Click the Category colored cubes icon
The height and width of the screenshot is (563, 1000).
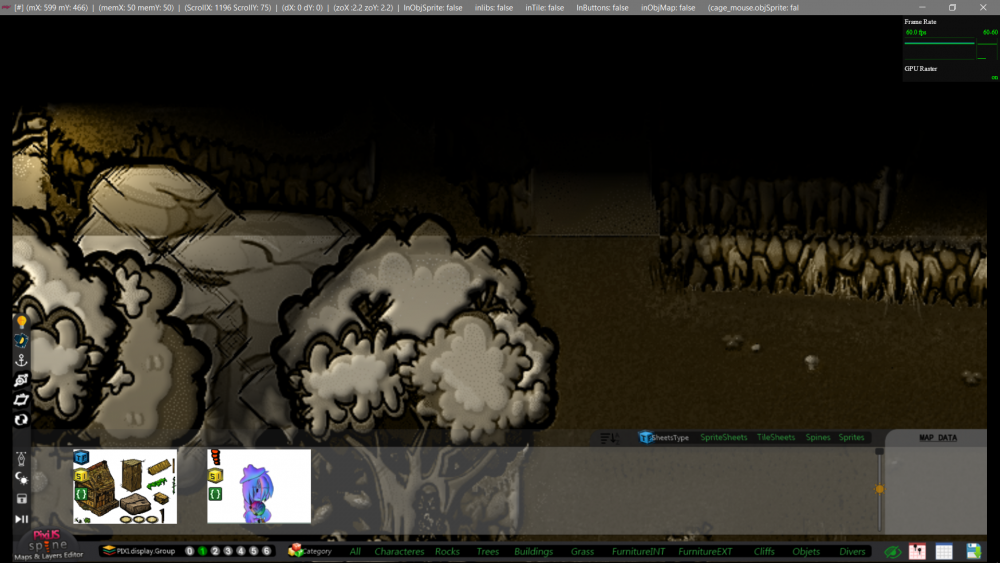pyautogui.click(x=295, y=550)
